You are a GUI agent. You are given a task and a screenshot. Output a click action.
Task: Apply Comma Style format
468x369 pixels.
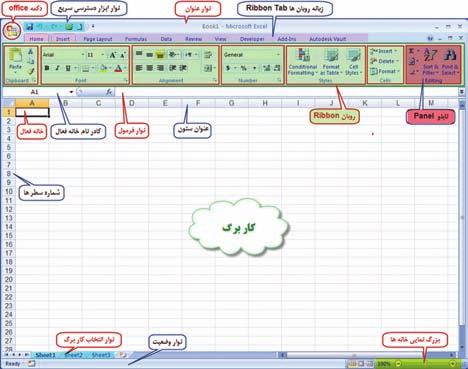coord(255,68)
